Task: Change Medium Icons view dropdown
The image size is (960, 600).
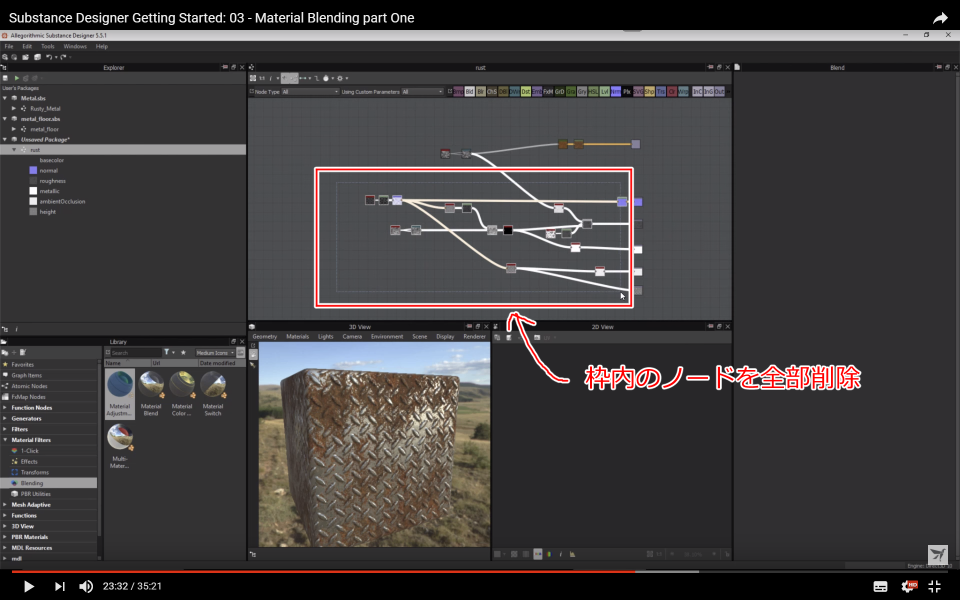Action: coord(215,353)
